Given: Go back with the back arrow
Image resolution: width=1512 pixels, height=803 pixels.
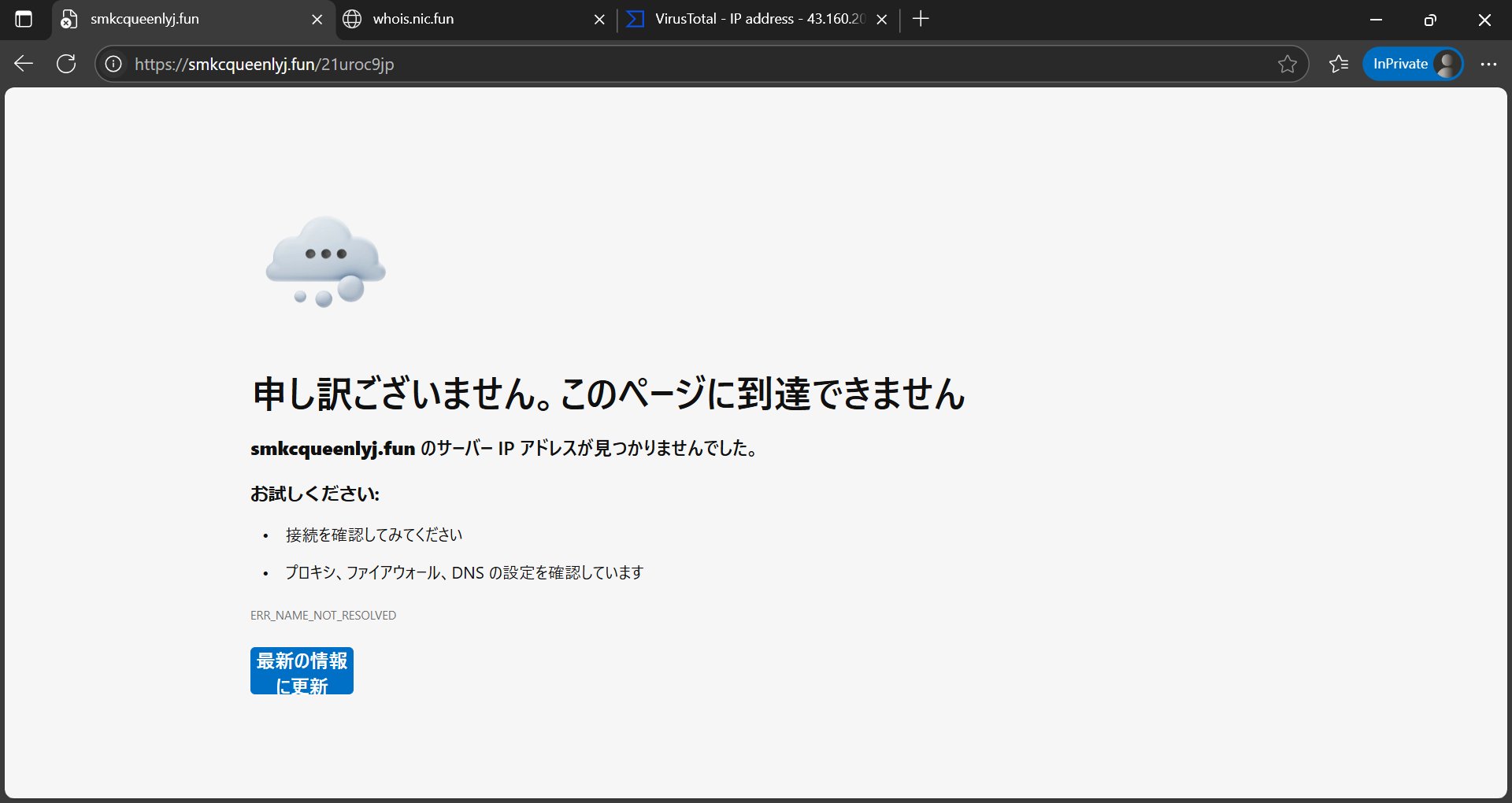Looking at the screenshot, I should pos(24,64).
